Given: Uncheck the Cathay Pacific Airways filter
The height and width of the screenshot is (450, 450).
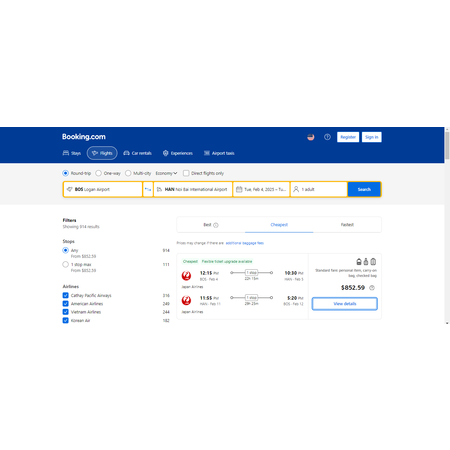Looking at the screenshot, I should 66,295.
